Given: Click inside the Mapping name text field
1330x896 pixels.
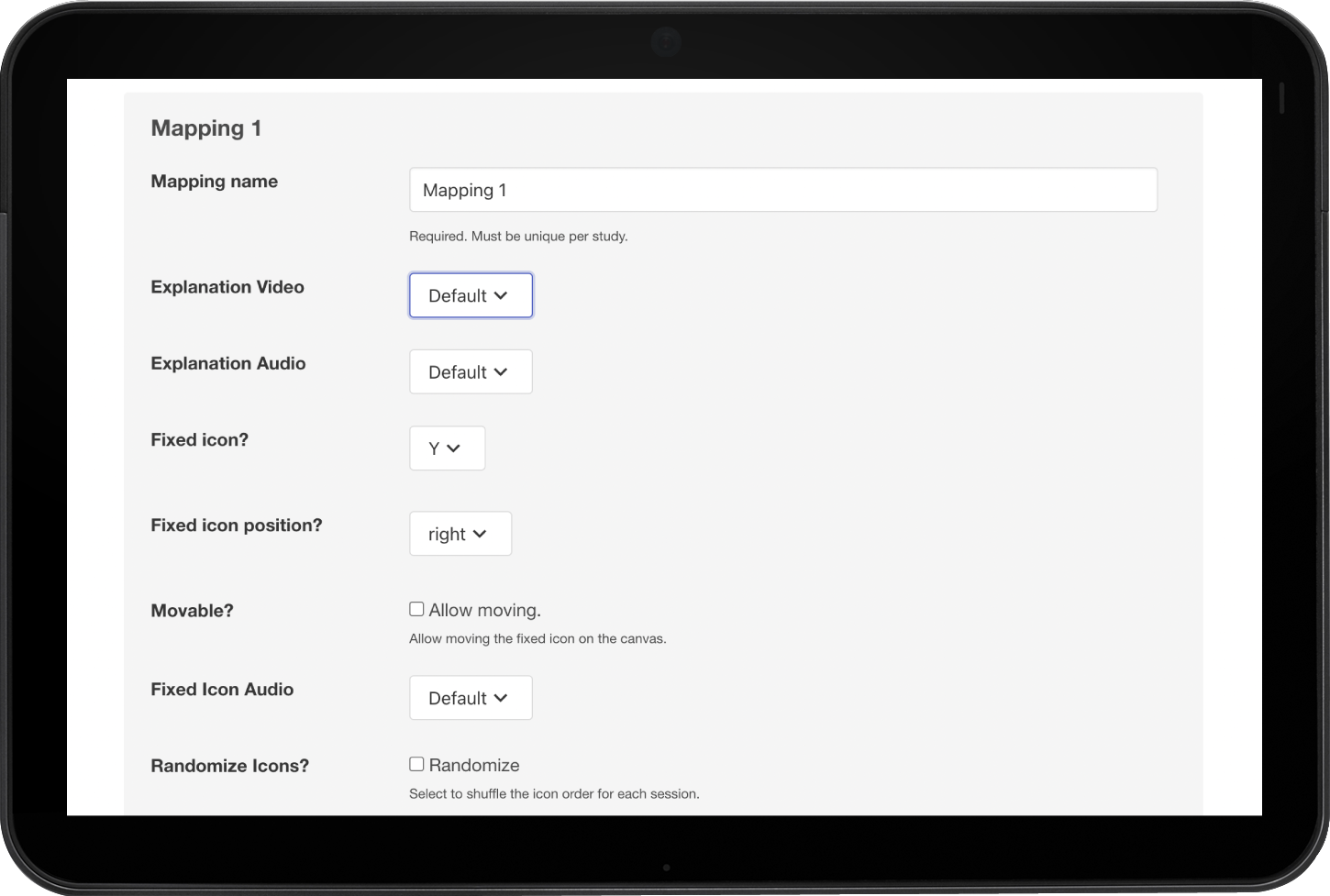Looking at the screenshot, I should 782,190.
